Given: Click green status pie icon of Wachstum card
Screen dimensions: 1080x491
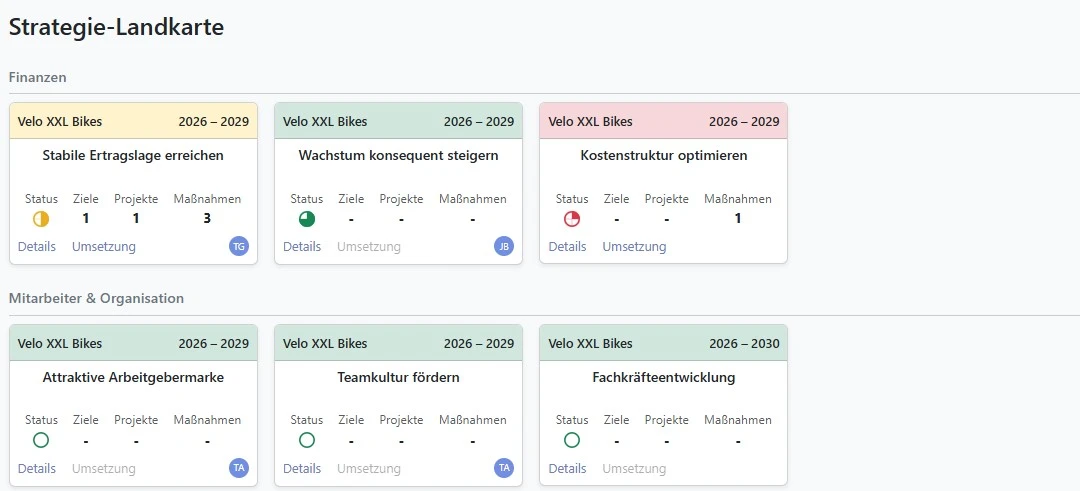Looking at the screenshot, I should (307, 219).
